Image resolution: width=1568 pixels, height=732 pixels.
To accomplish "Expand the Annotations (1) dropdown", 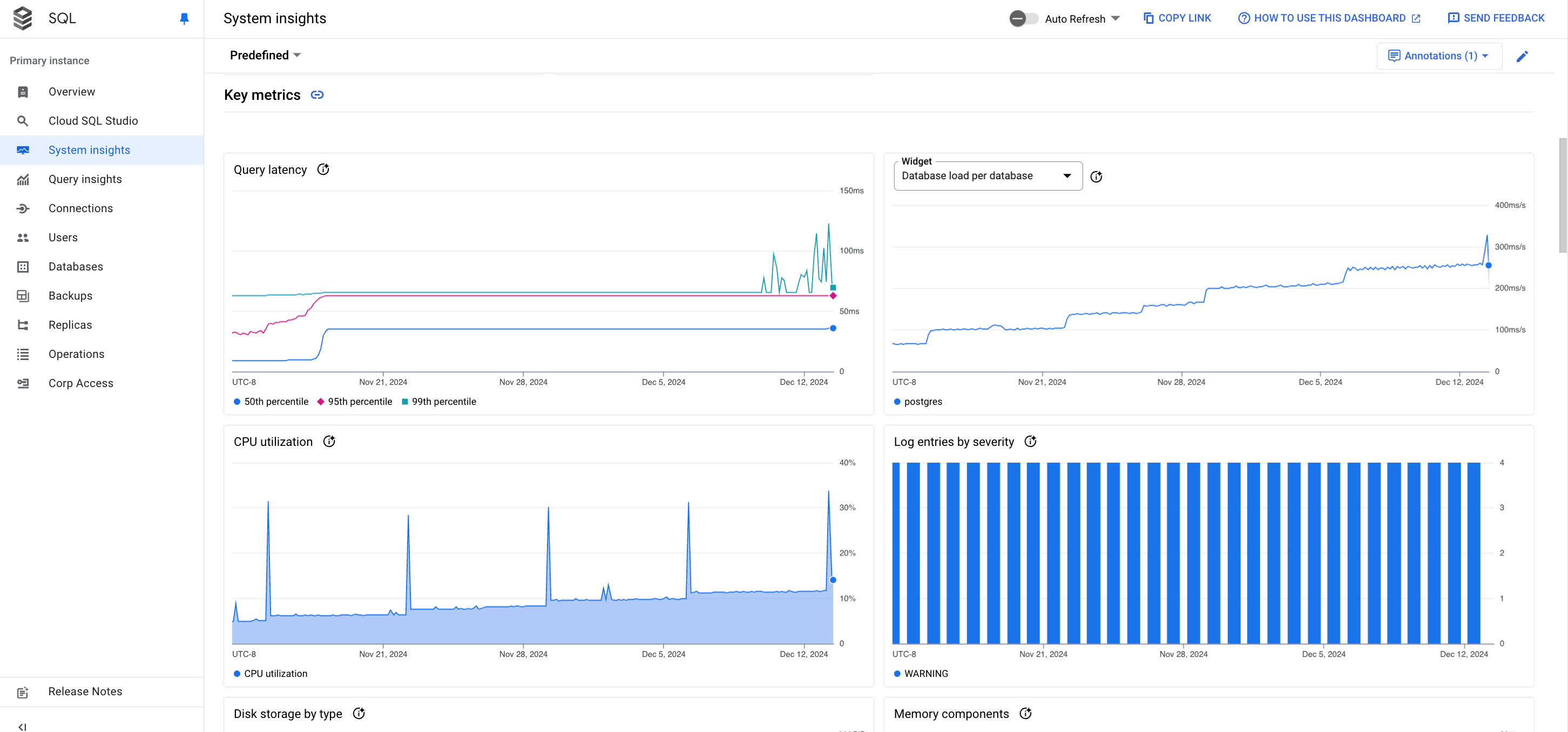I will click(1439, 56).
